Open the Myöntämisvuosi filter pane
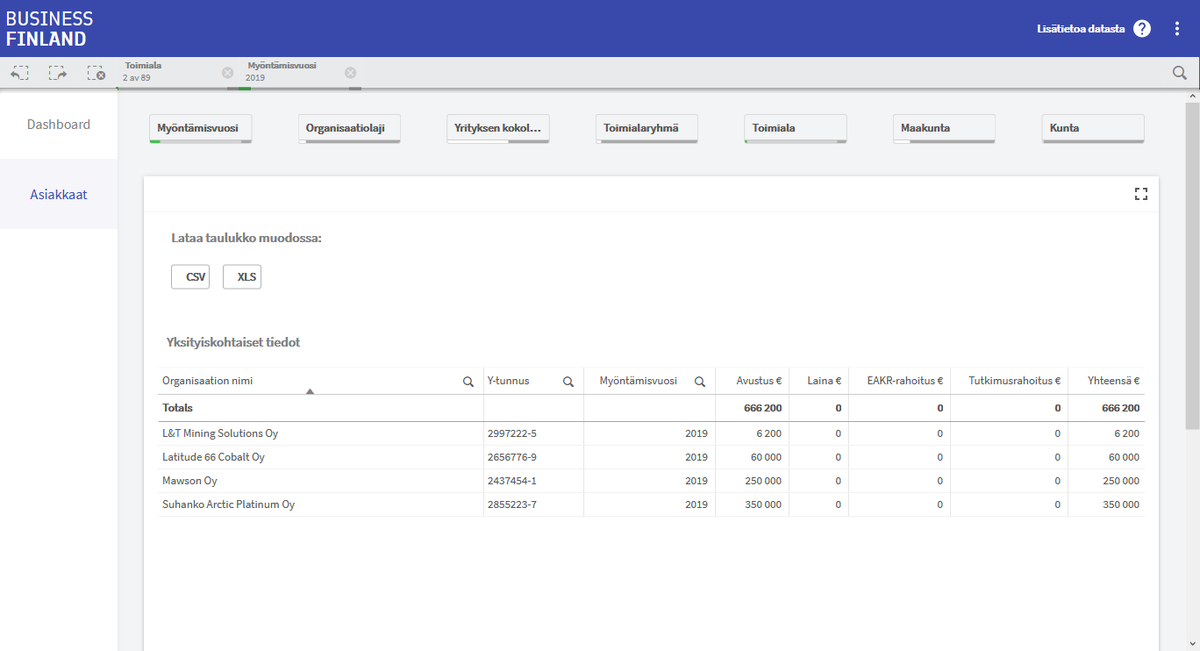Viewport: 1200px width, 651px height. tap(201, 129)
